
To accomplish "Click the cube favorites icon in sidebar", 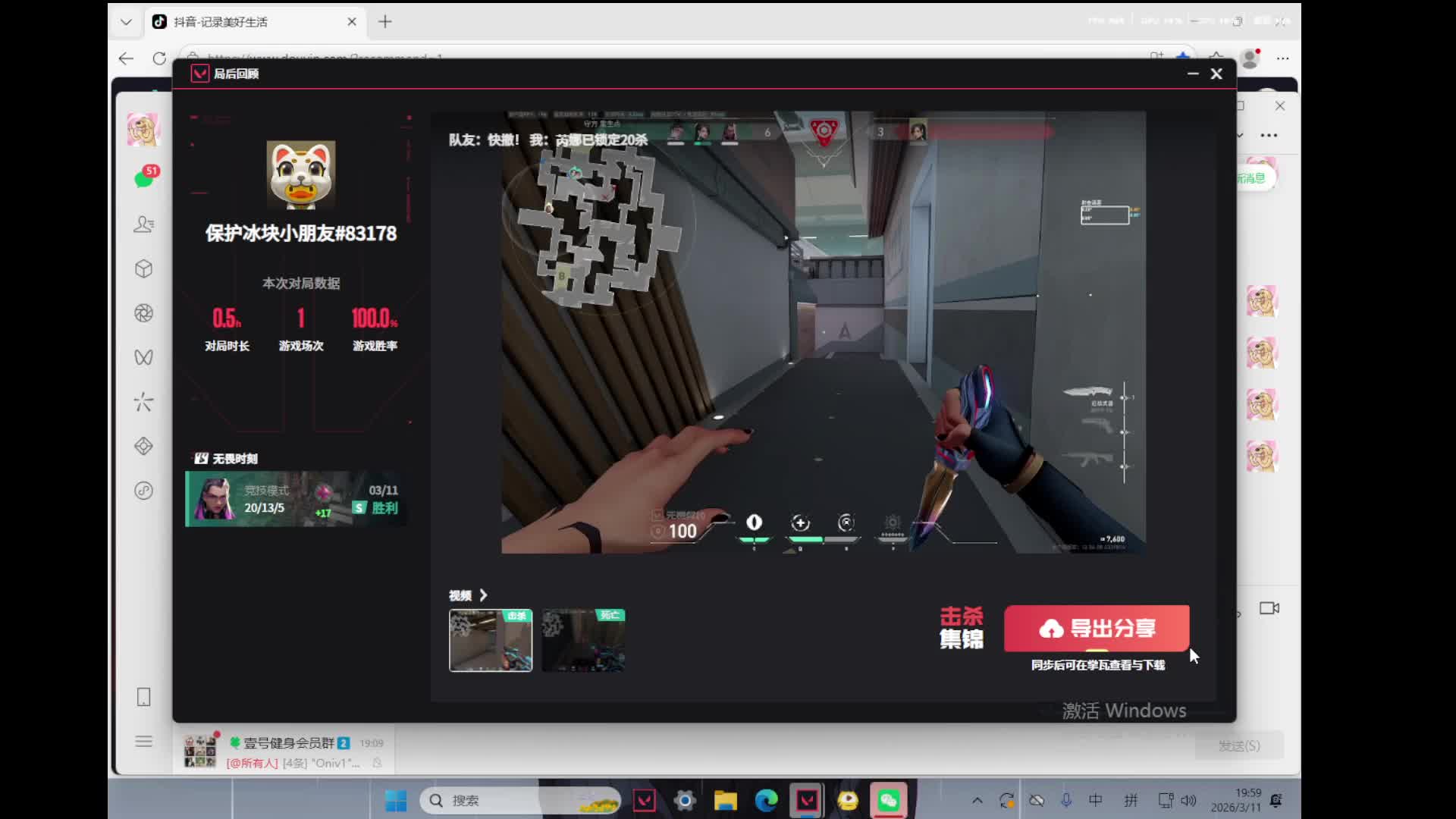I will 144,268.
